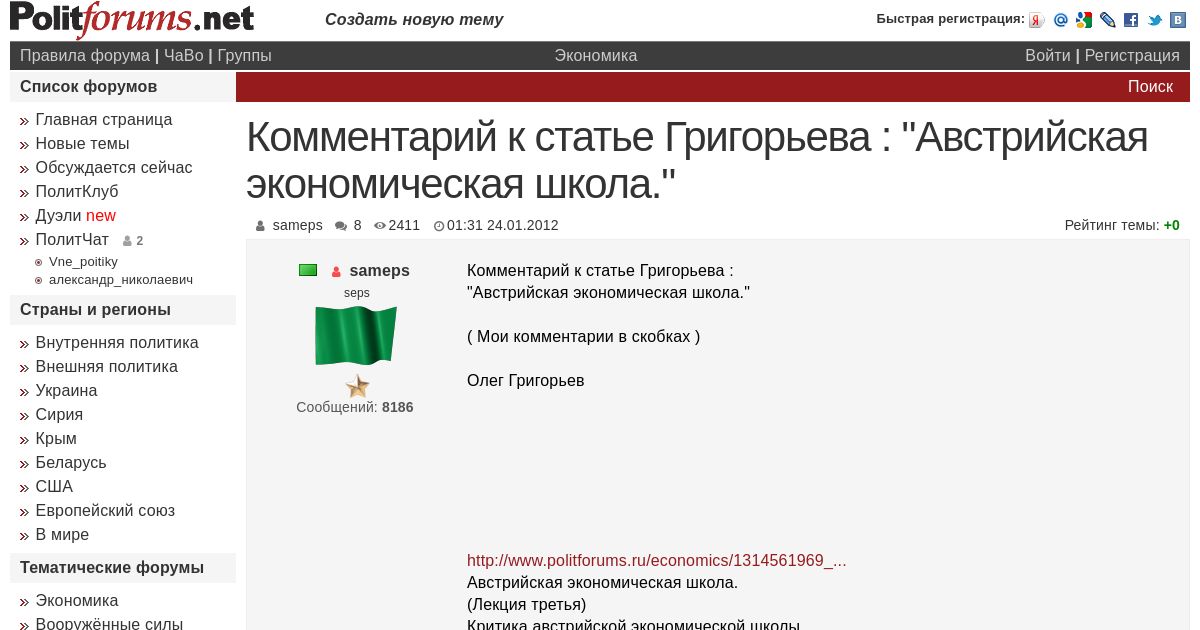
Task: Open sameps profile from post username
Action: pyautogui.click(x=380, y=271)
